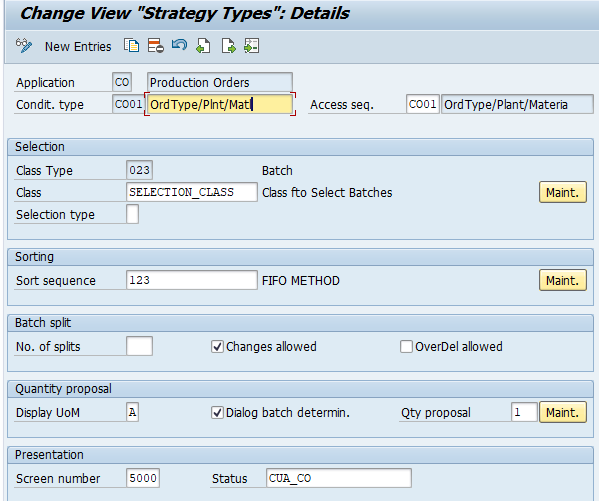599x501 pixels.
Task: Click New Entries in the toolbar
Action: tap(78, 47)
